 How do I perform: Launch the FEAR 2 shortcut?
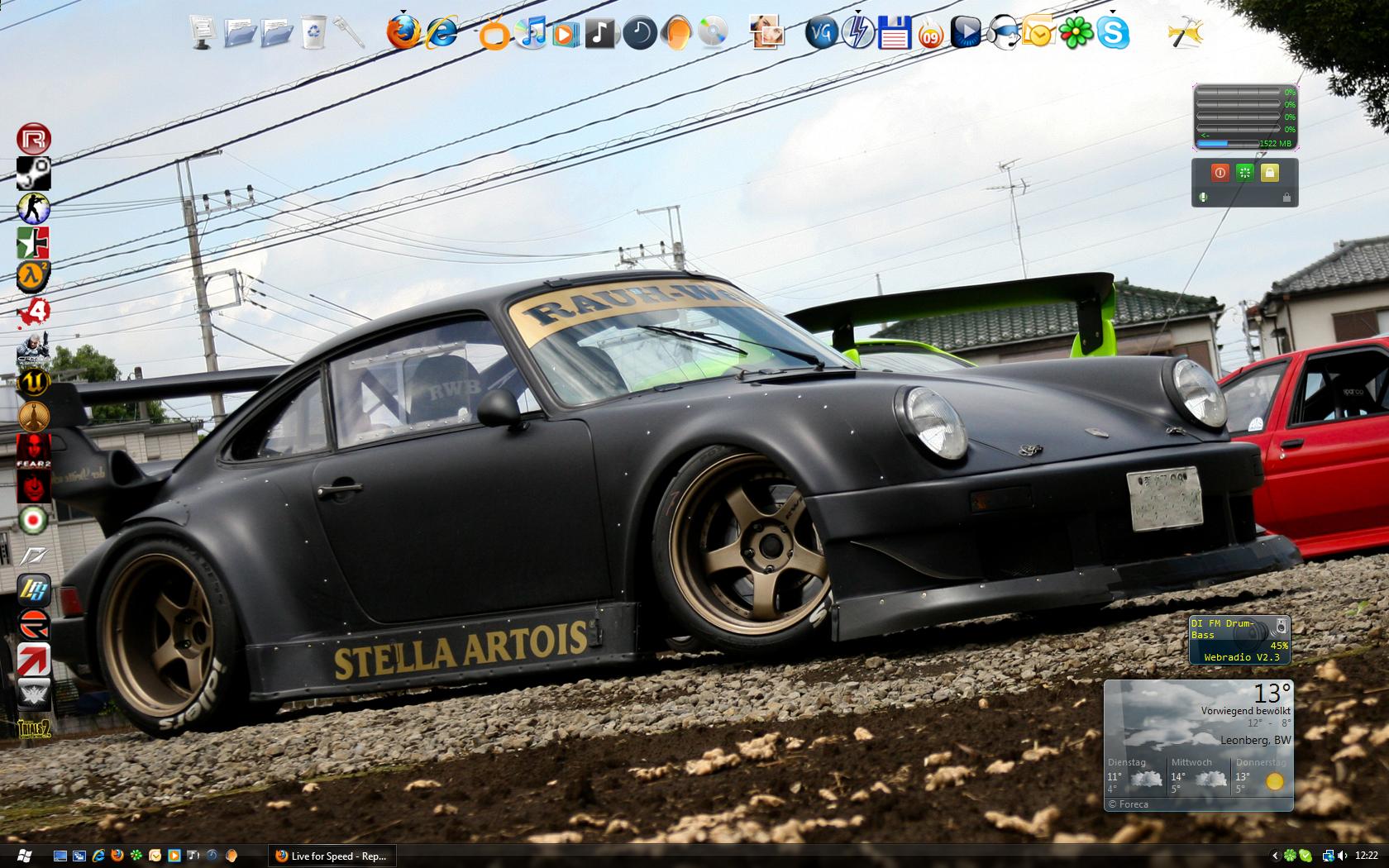coord(34,451)
